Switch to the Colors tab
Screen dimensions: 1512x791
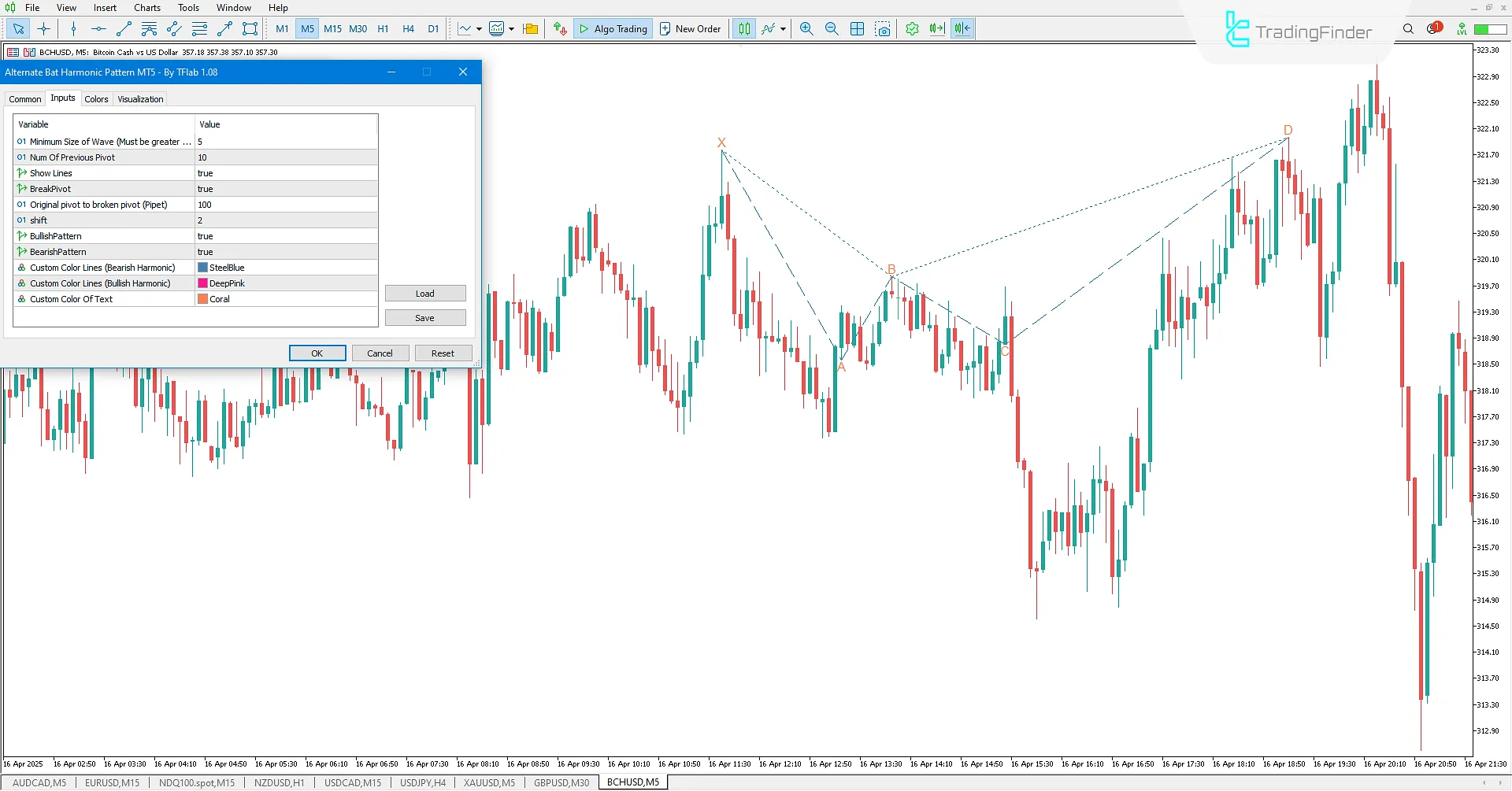96,99
